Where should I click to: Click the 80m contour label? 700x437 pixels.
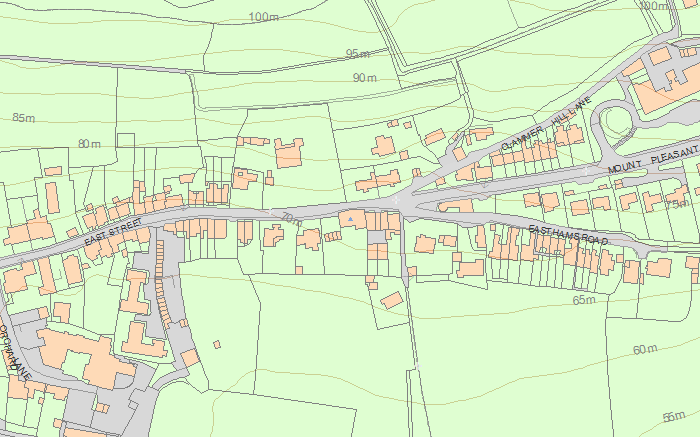(x=89, y=144)
